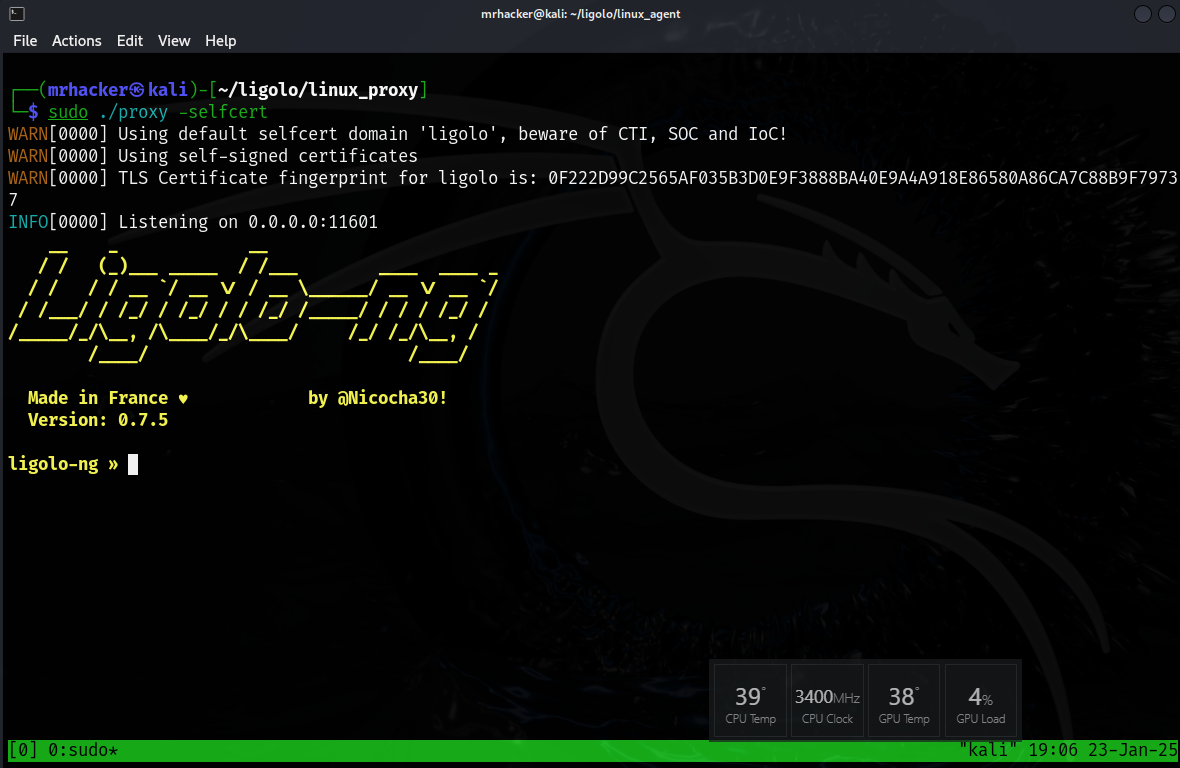Click the 'Made in France' text
This screenshot has width=1180, height=768.
(98, 398)
